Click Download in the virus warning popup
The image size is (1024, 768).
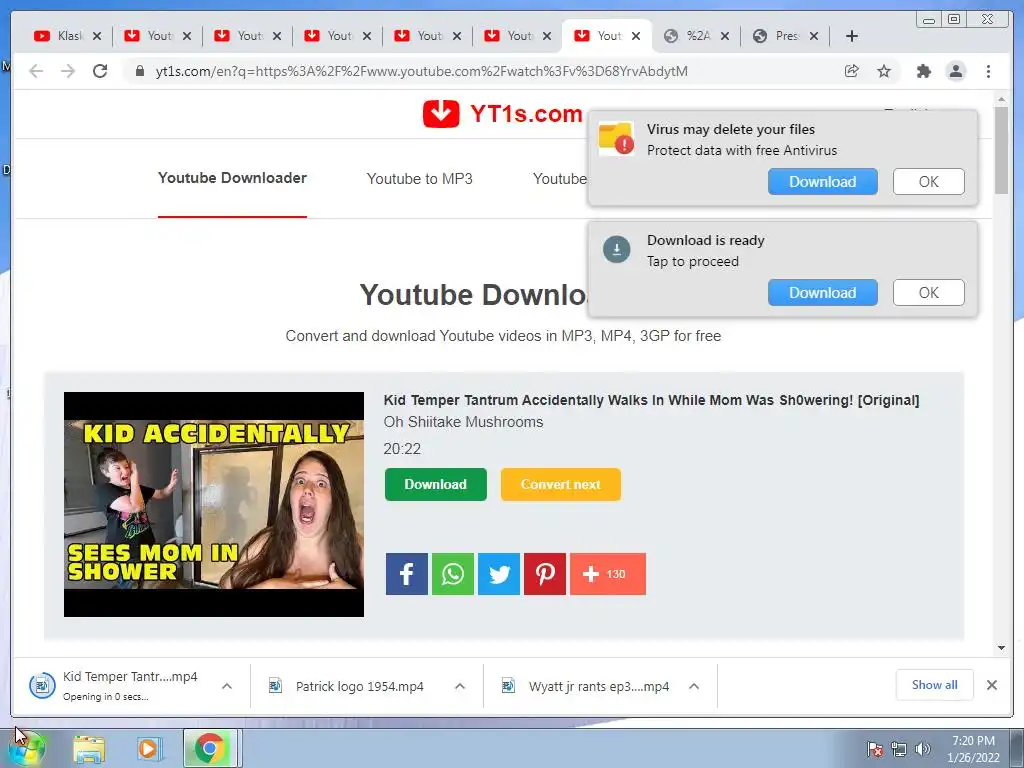pos(823,182)
